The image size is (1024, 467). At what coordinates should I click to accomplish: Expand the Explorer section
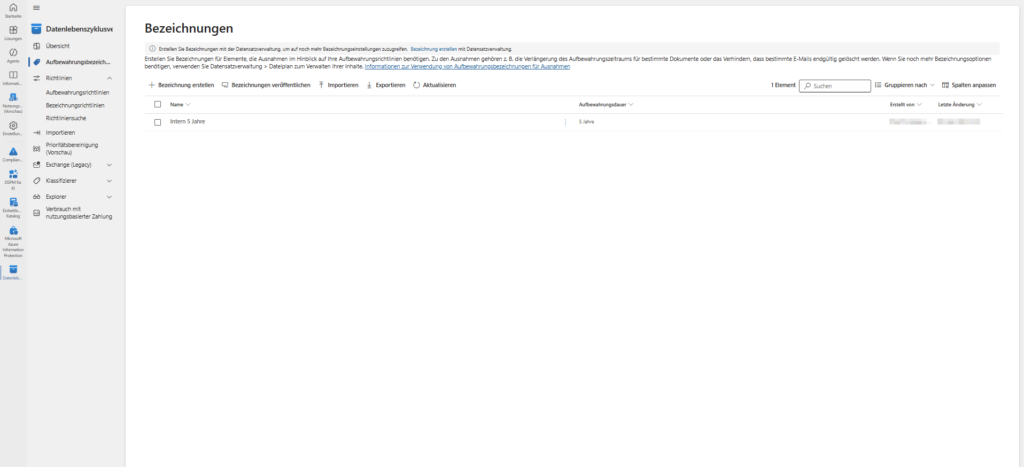(109, 197)
